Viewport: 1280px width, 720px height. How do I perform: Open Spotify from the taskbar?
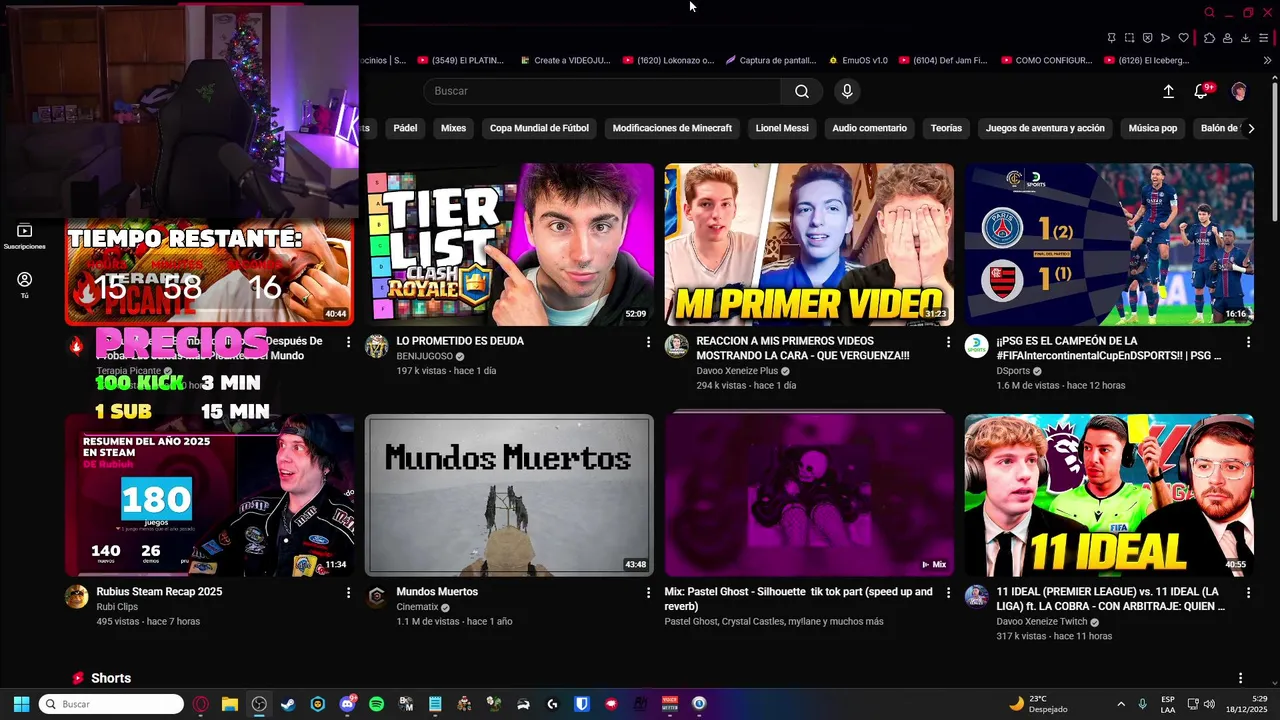click(376, 704)
